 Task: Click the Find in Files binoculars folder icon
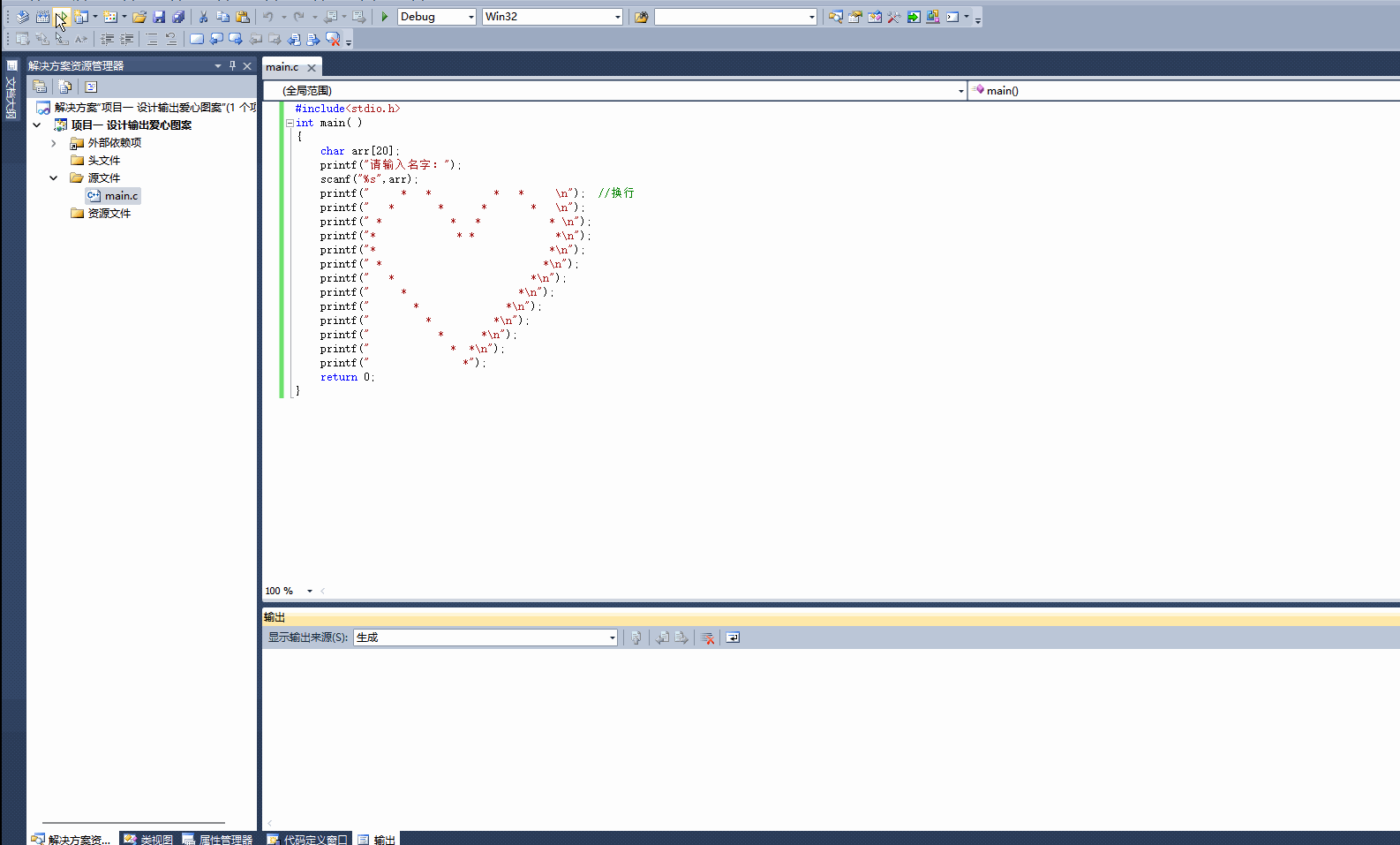tap(642, 17)
